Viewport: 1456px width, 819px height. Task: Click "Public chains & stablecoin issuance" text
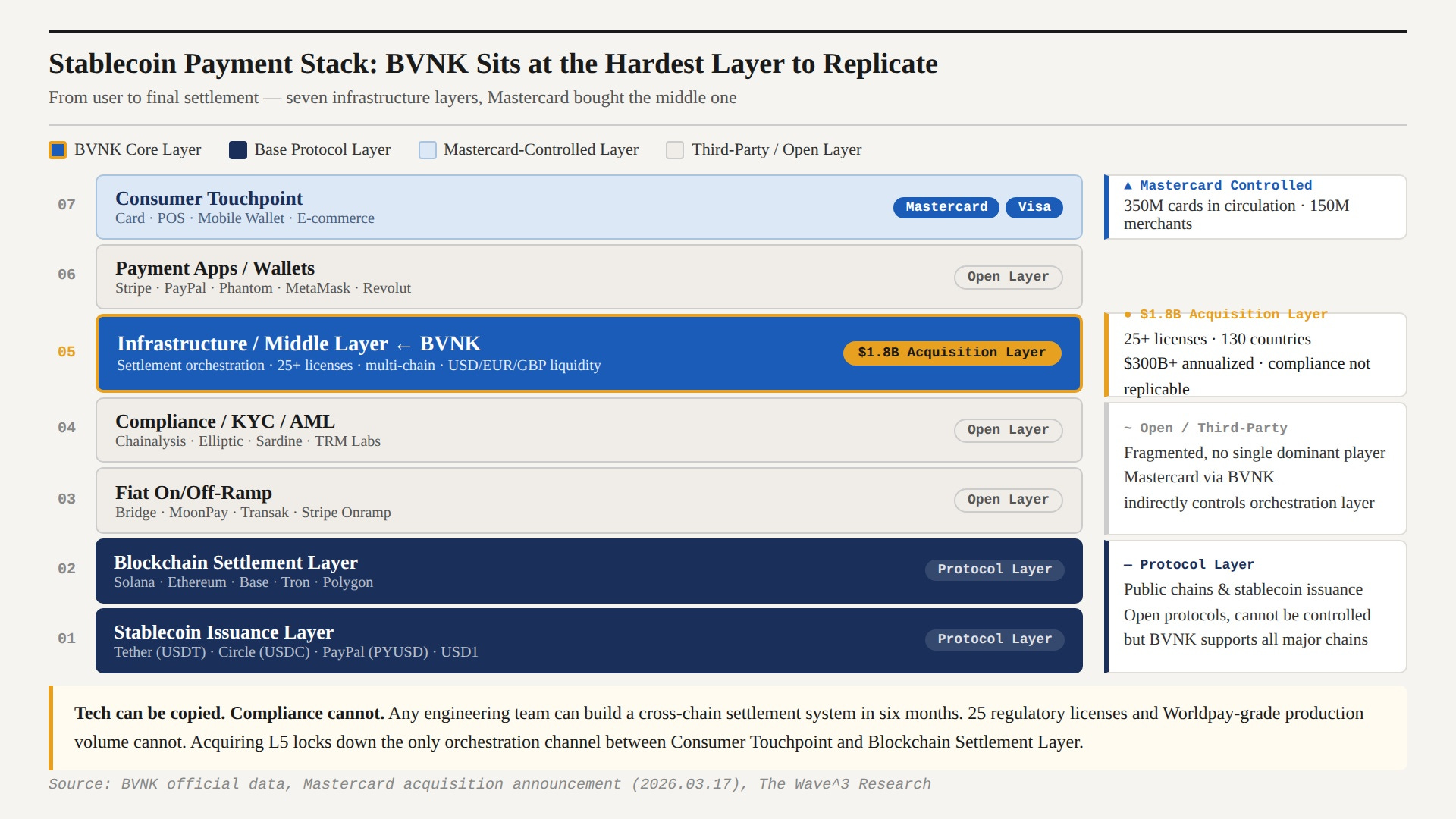click(x=1243, y=590)
